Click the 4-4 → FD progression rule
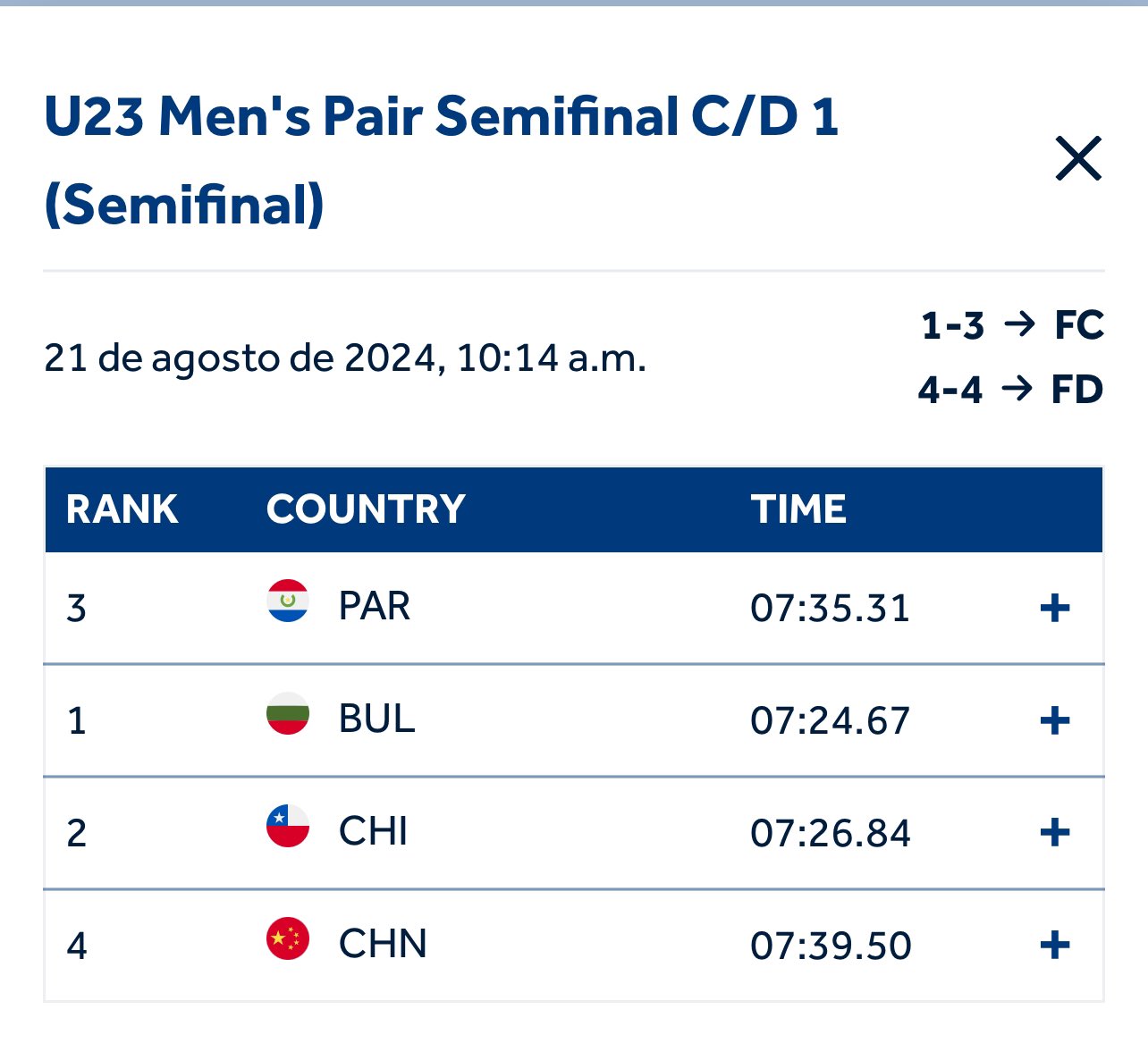The width and height of the screenshot is (1148, 1043). tap(1010, 390)
